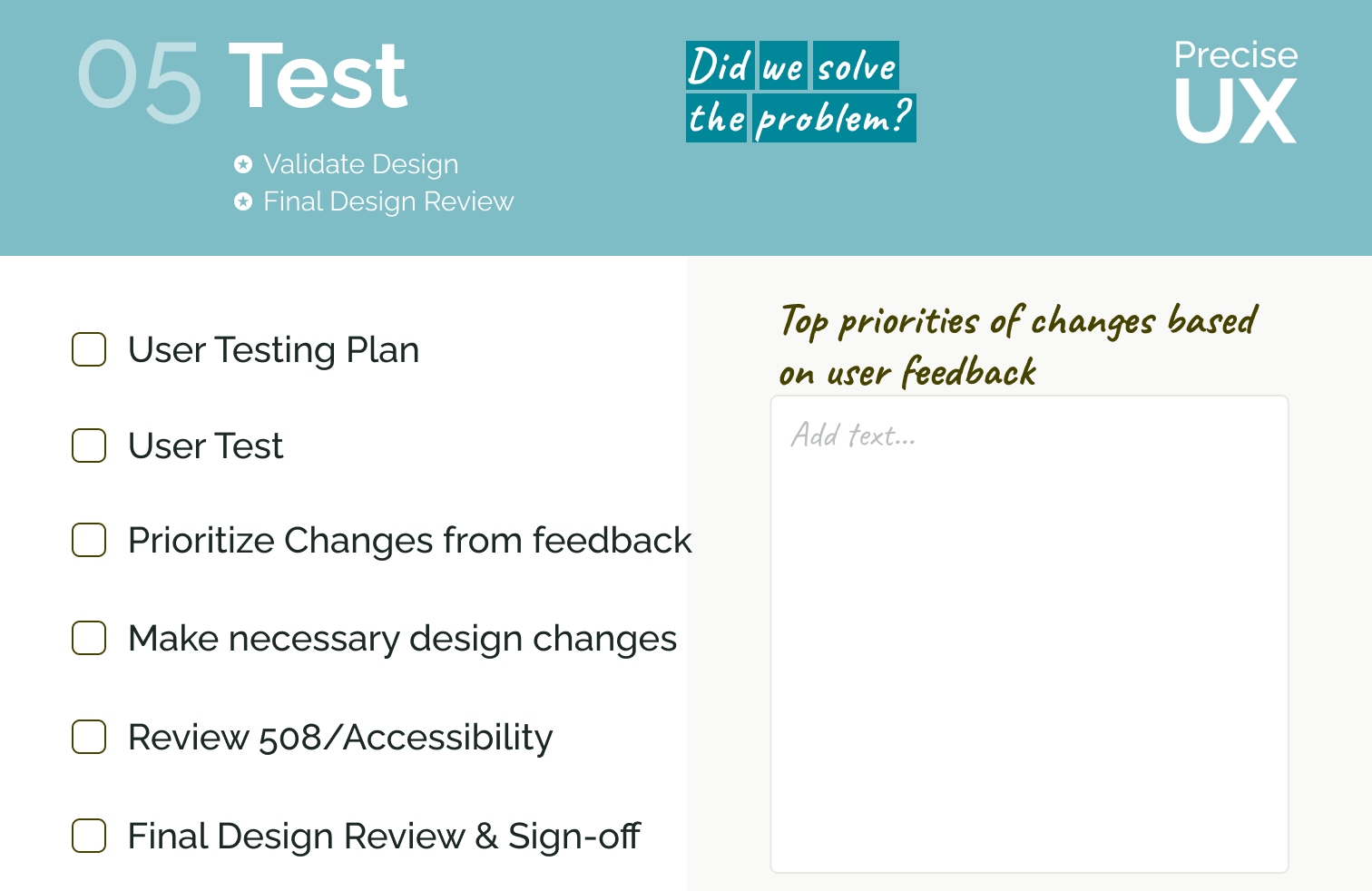This screenshot has width=1372, height=891.
Task: Click the large 05 step number
Action: 139,82
